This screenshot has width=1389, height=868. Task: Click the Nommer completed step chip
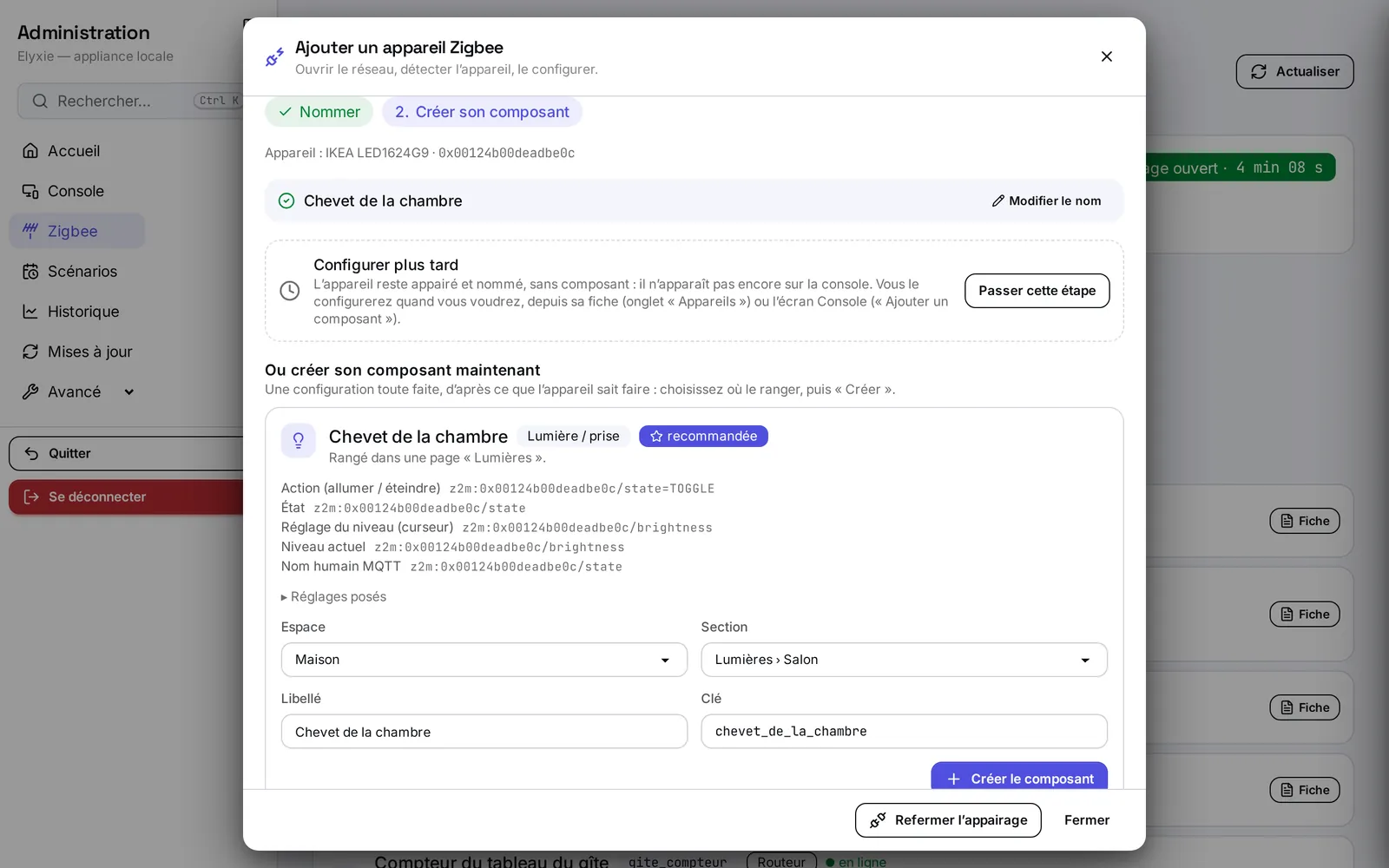click(319, 112)
